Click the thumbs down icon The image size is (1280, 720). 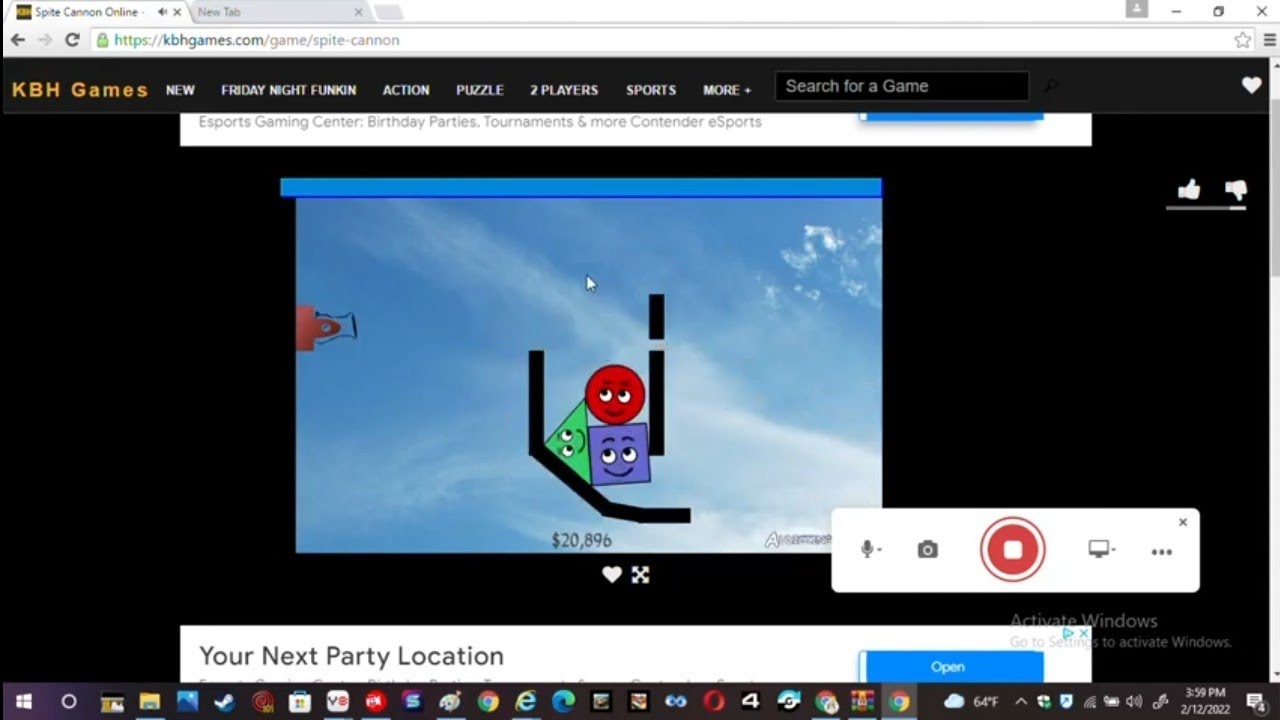[x=1236, y=190]
